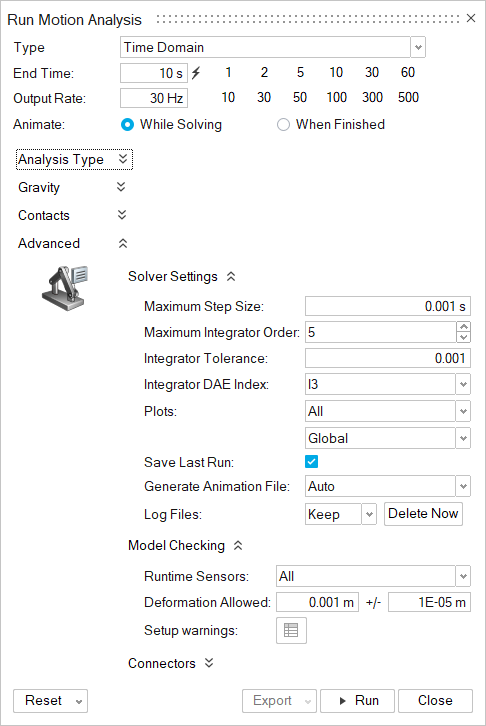Image resolution: width=486 pixels, height=726 pixels.
Task: Select the When Finished radio option
Action: tap(283, 125)
